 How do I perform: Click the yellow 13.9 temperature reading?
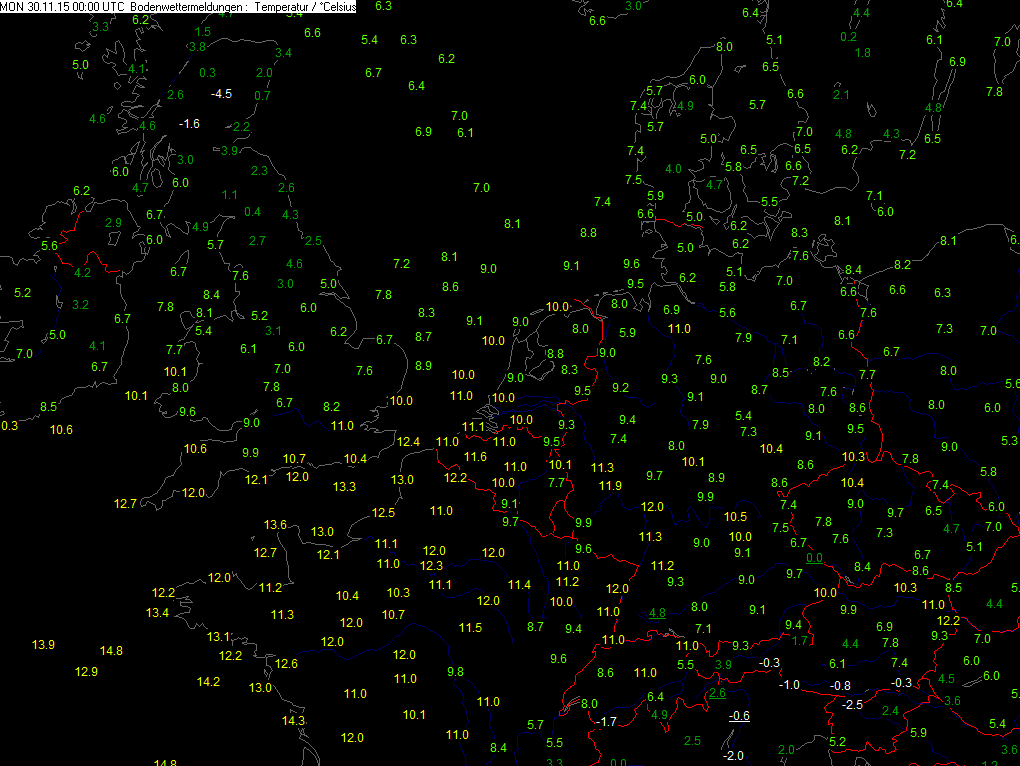(x=43, y=644)
